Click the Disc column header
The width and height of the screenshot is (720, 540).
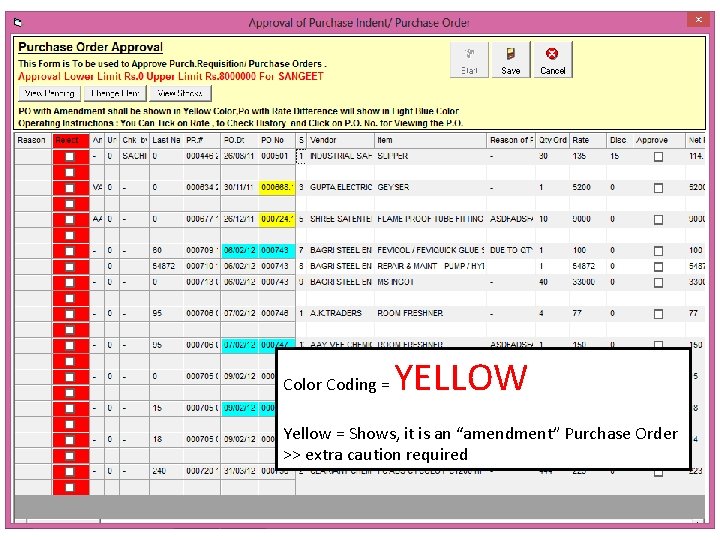tap(619, 140)
